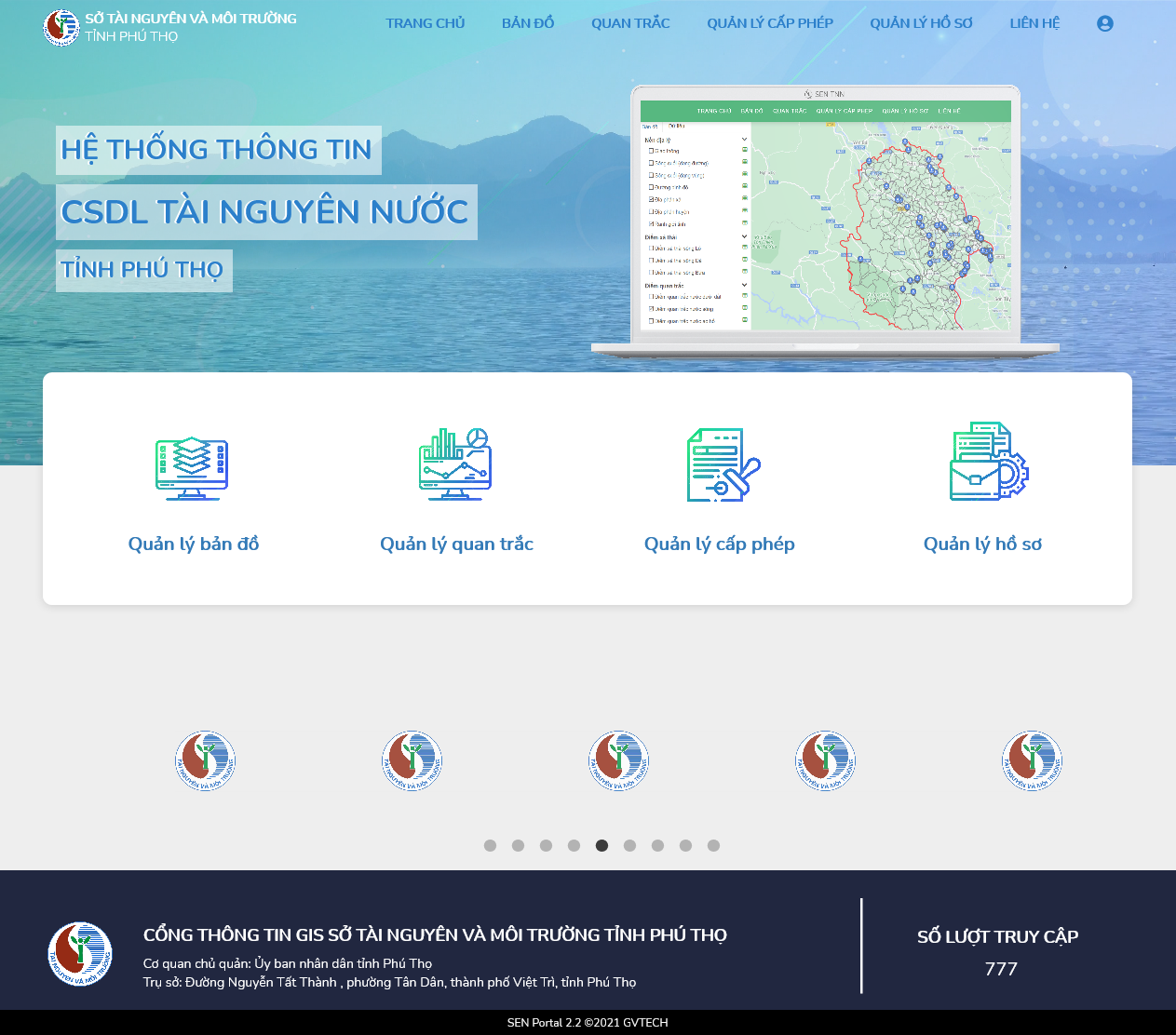
Task: Click the license document stamp icon
Action: (722, 464)
